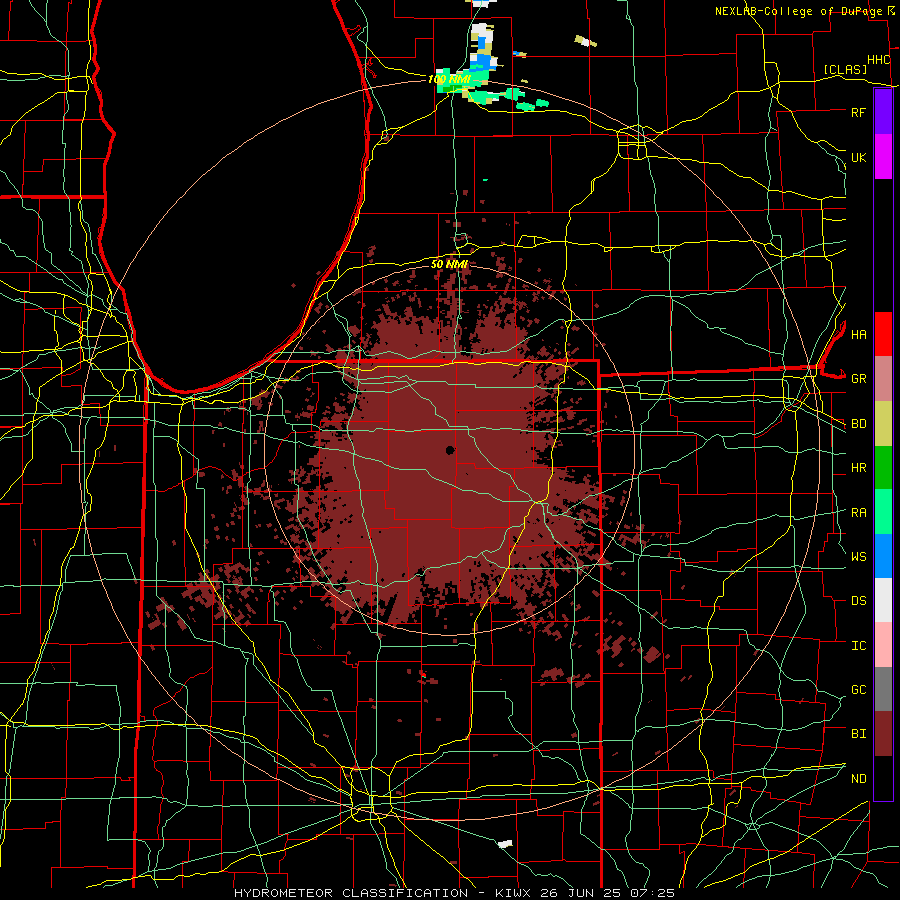Click the gray GC legend swatch

[883, 689]
